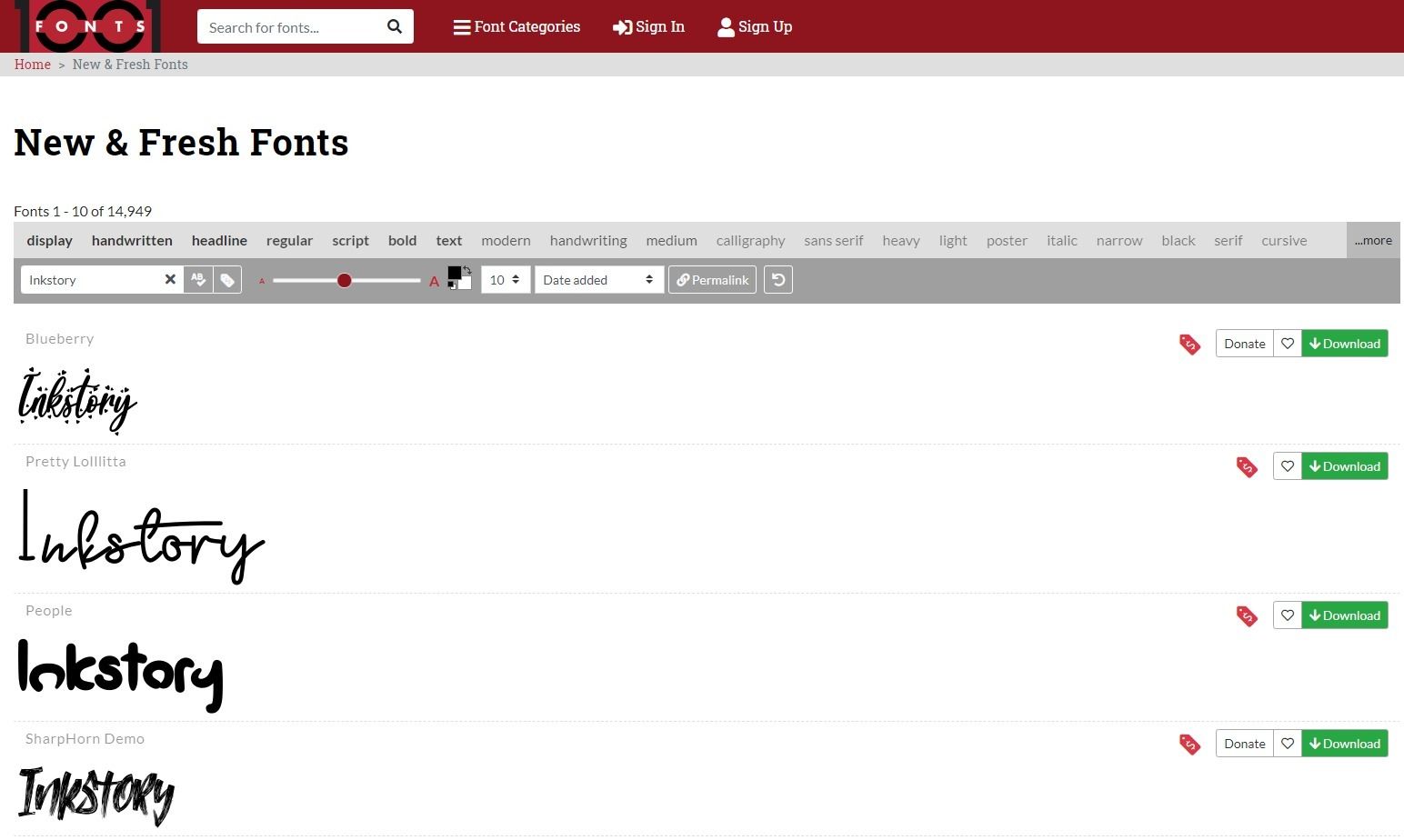
Task: Open the fonts-per-page dropdown showing 10
Action: pyautogui.click(x=505, y=280)
